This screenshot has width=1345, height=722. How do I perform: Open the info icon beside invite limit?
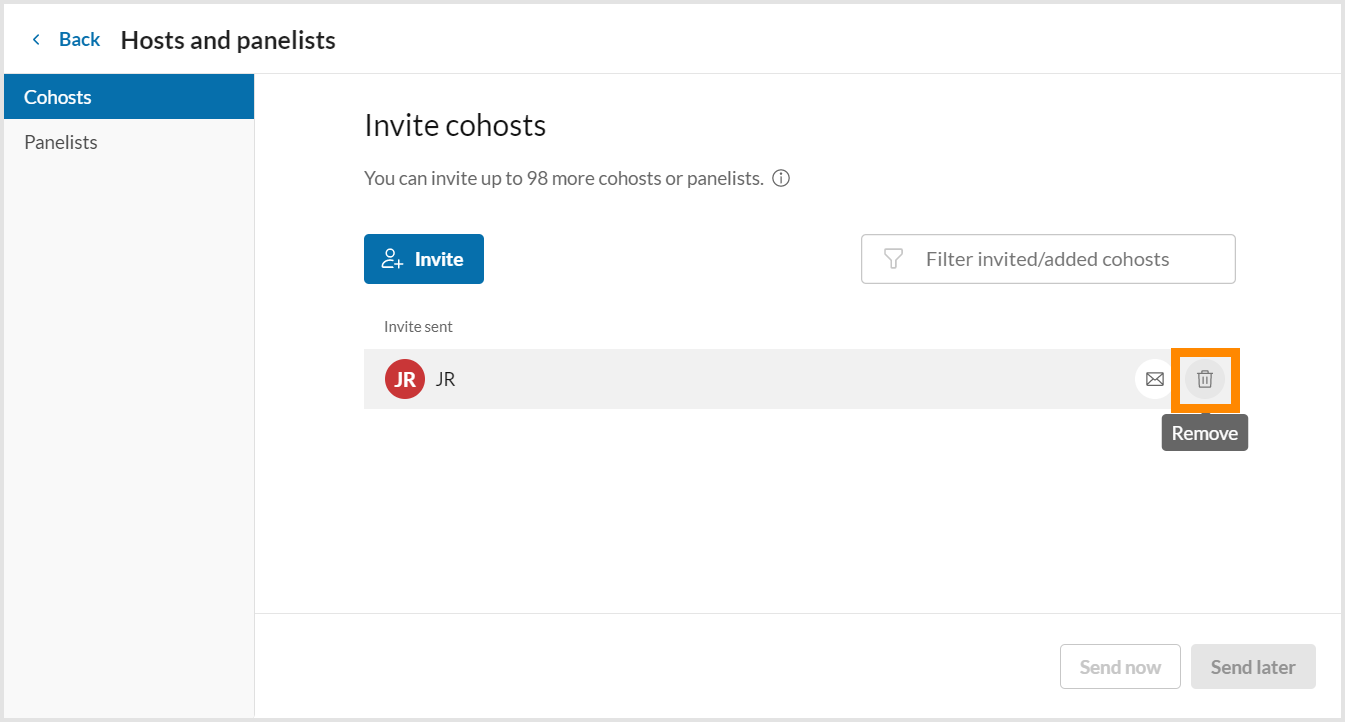[782, 179]
